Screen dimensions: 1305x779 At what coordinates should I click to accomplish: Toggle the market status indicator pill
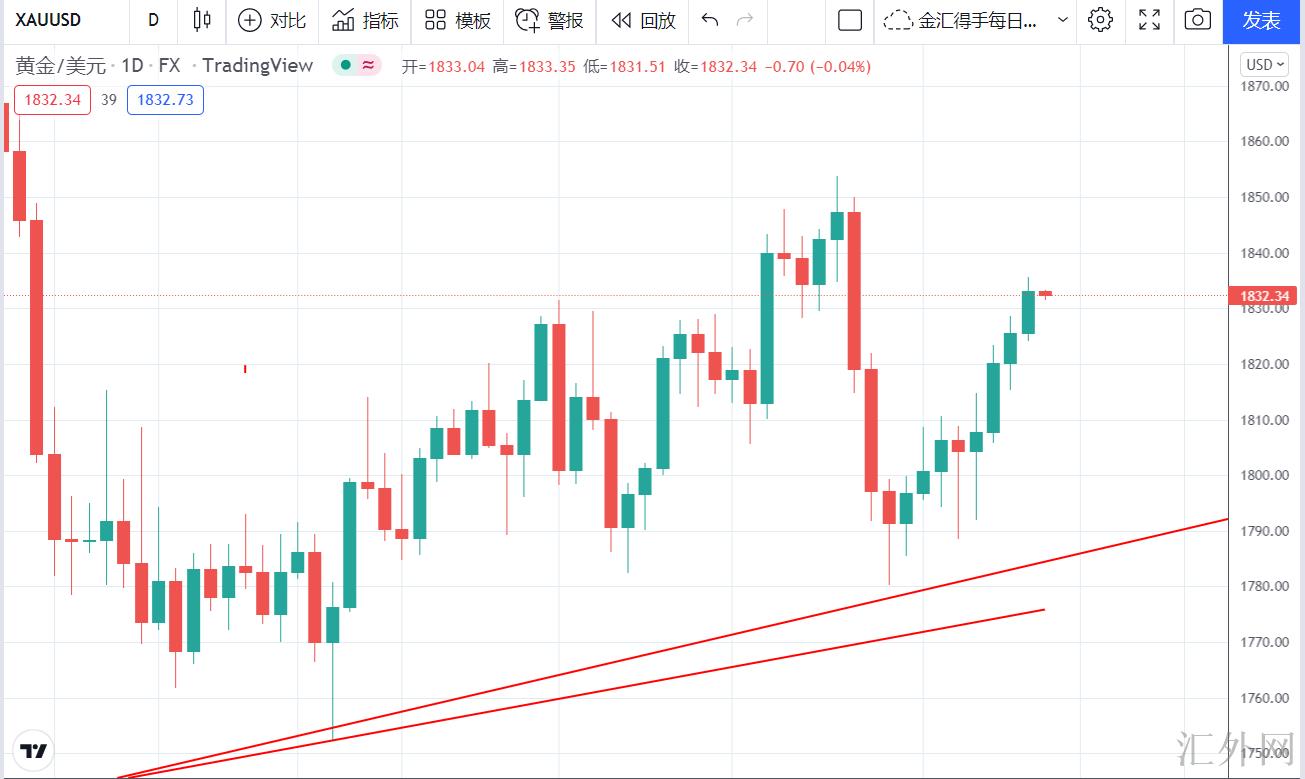point(358,66)
